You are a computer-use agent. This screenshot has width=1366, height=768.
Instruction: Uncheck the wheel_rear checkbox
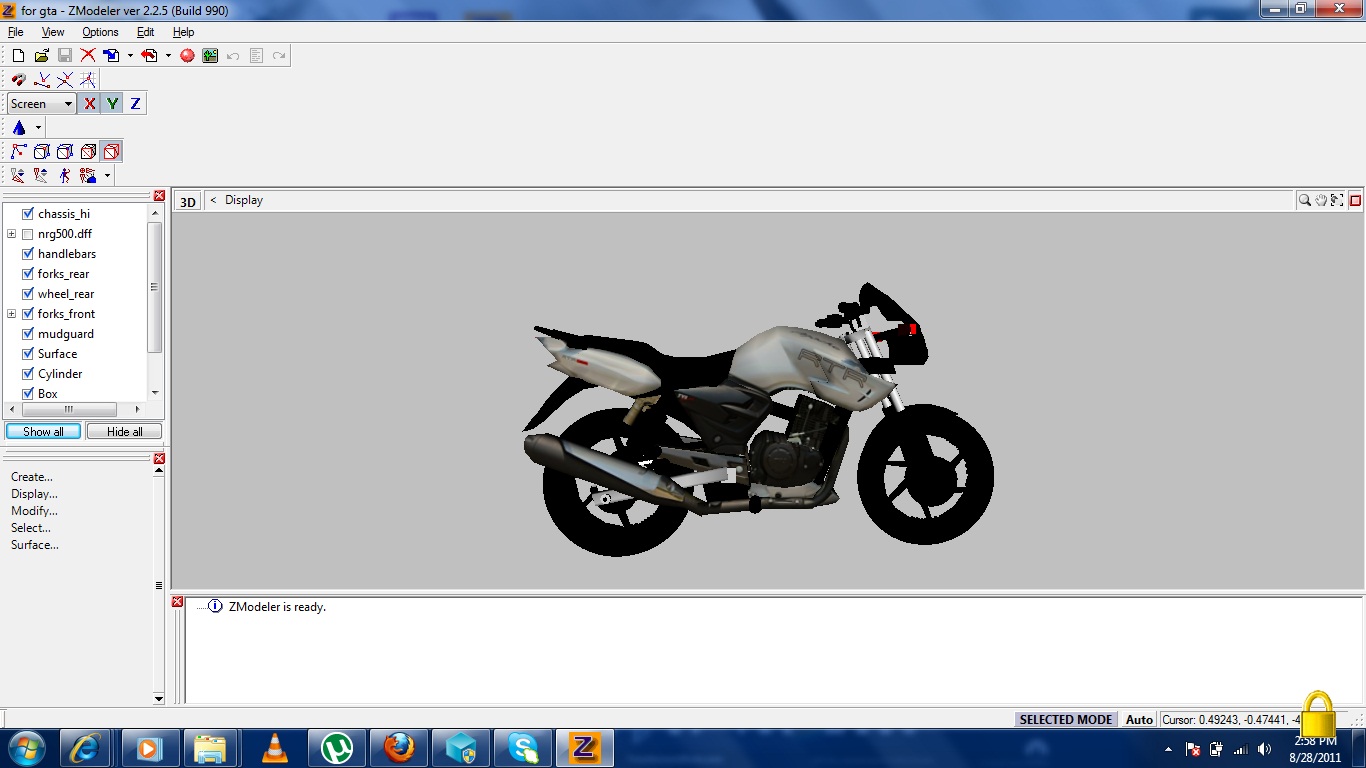(x=27, y=293)
